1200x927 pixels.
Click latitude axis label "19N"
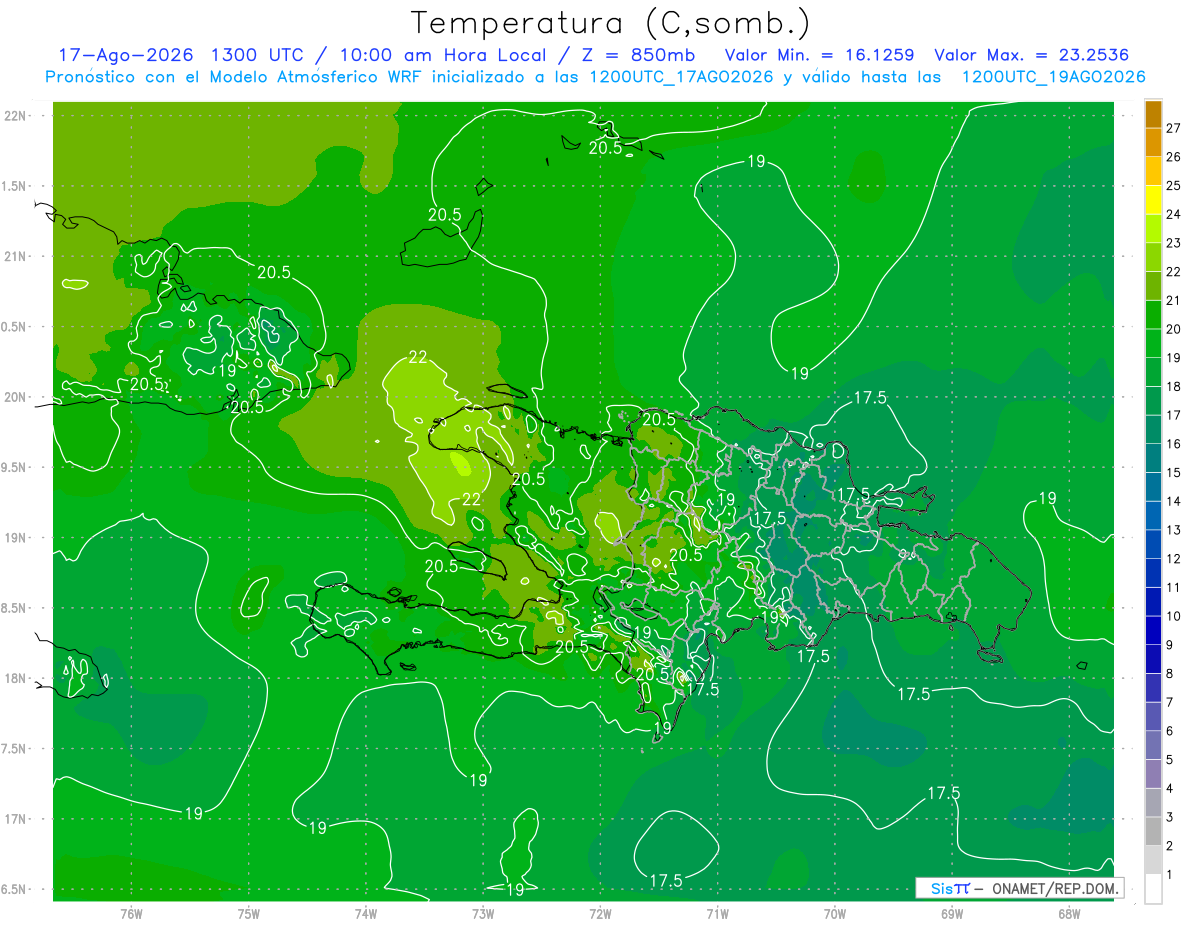coord(15,538)
